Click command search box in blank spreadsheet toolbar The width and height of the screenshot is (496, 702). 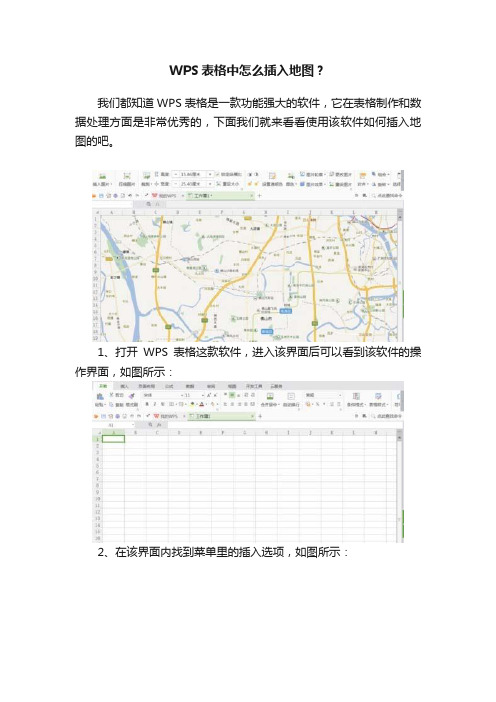point(385,416)
